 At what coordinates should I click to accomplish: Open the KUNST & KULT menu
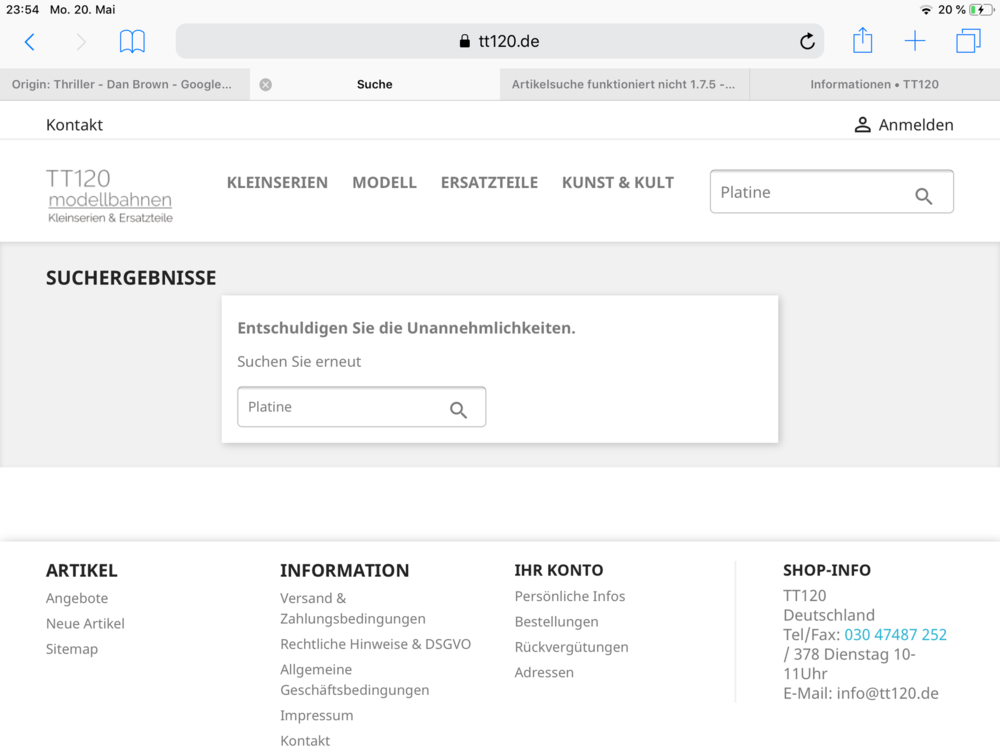(617, 183)
